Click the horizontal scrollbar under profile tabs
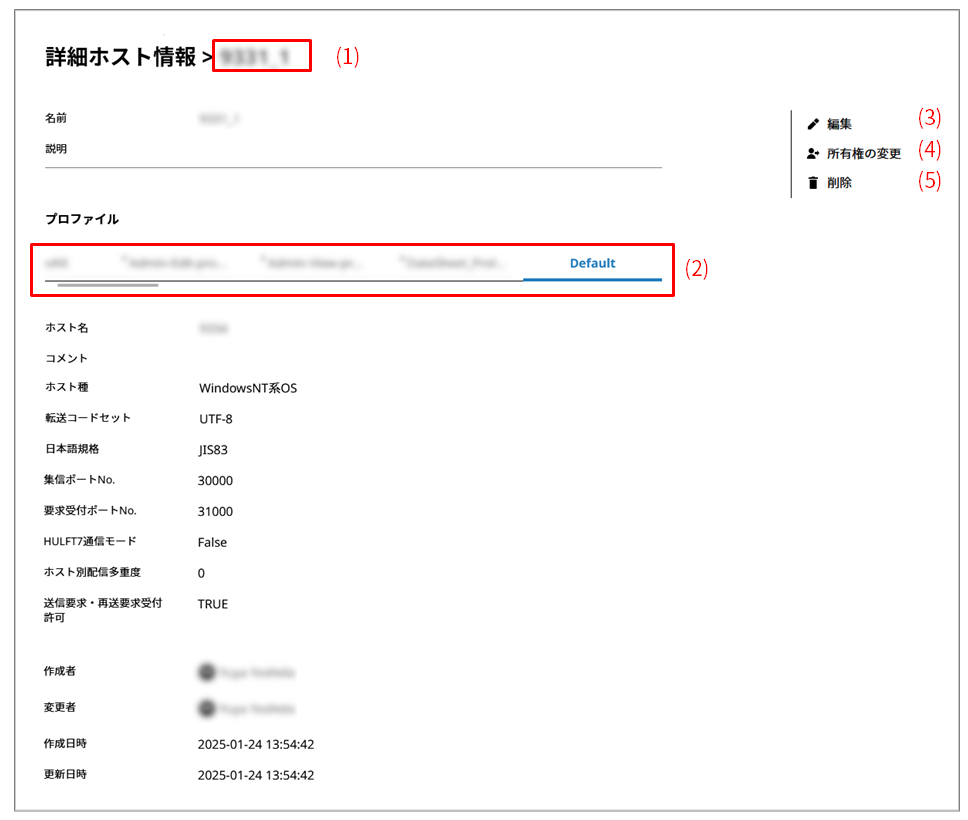The image size is (968, 820). (108, 285)
